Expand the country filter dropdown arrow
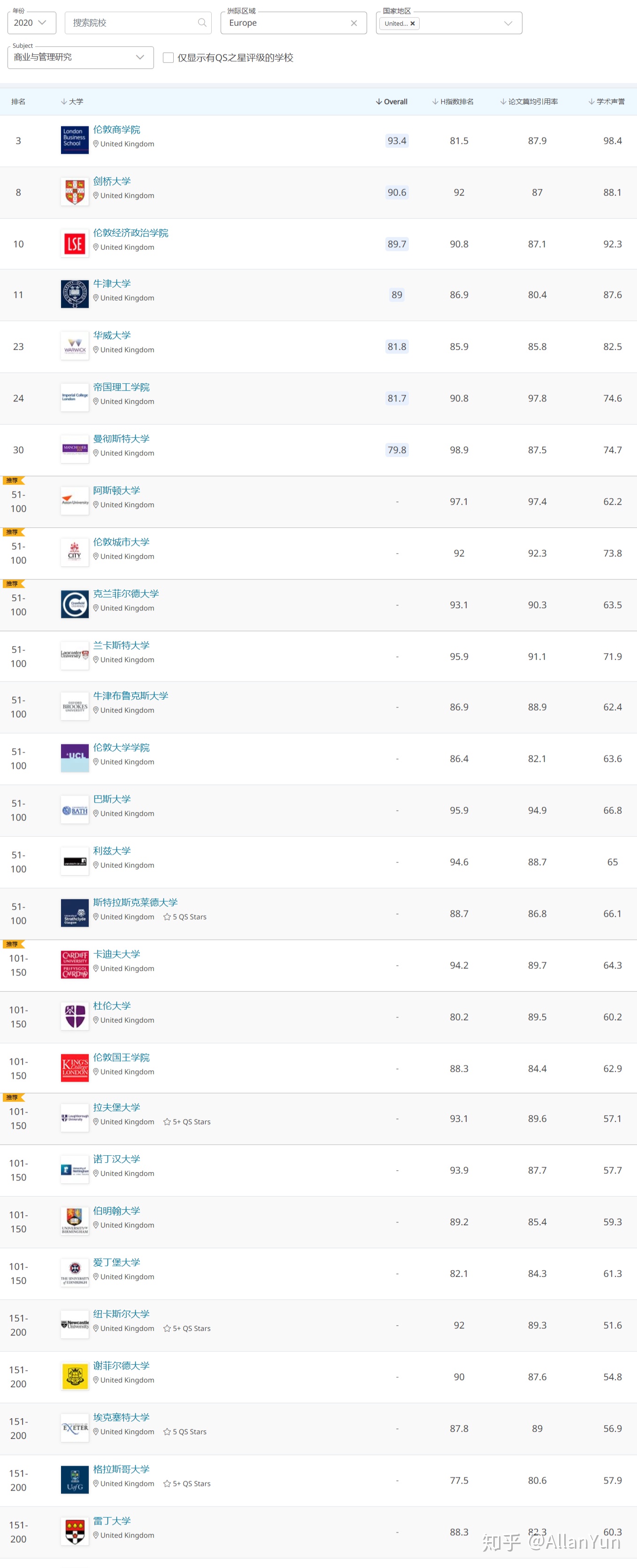This screenshot has width=637, height=1568. (508, 23)
